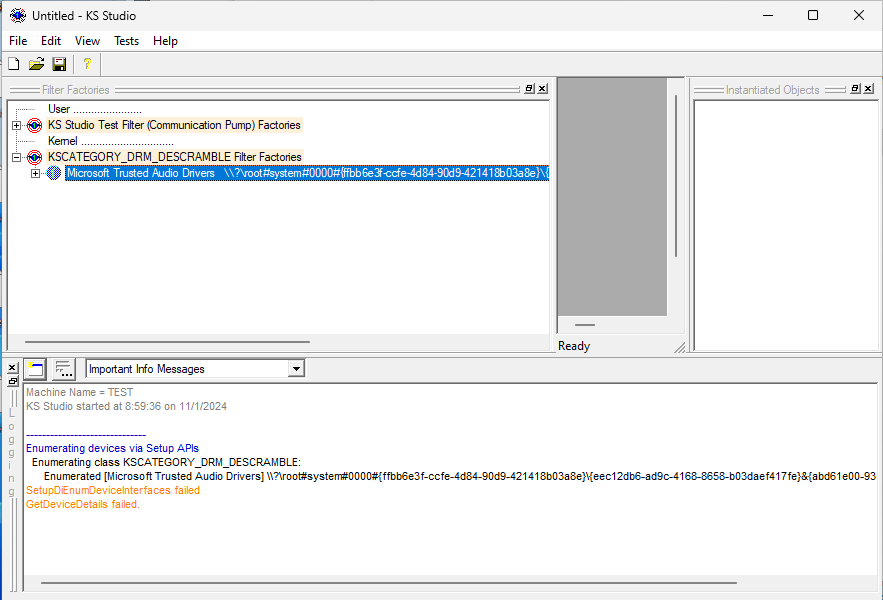The width and height of the screenshot is (883, 600).
Task: Select the Microsoft Trusted Audio Drivers row
Action: point(307,173)
